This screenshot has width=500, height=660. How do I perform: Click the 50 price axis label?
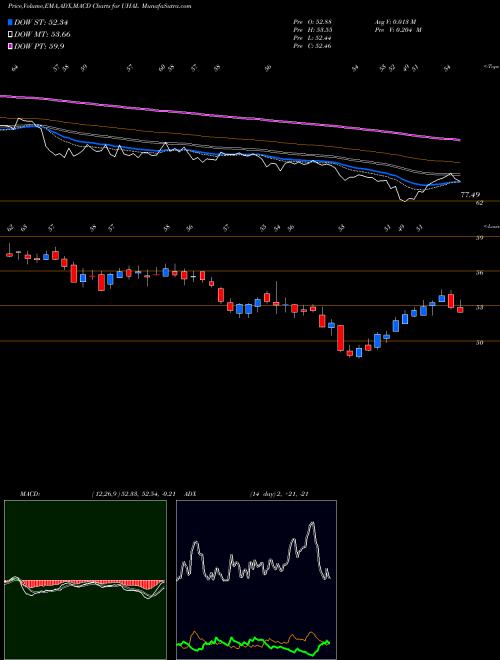coord(479,343)
